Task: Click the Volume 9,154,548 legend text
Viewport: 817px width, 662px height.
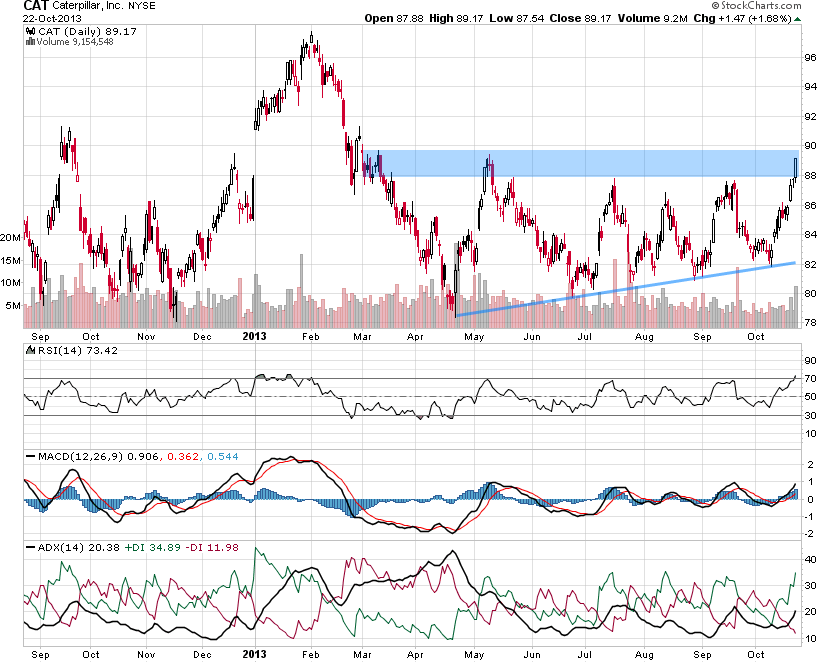Action: pyautogui.click(x=75, y=42)
